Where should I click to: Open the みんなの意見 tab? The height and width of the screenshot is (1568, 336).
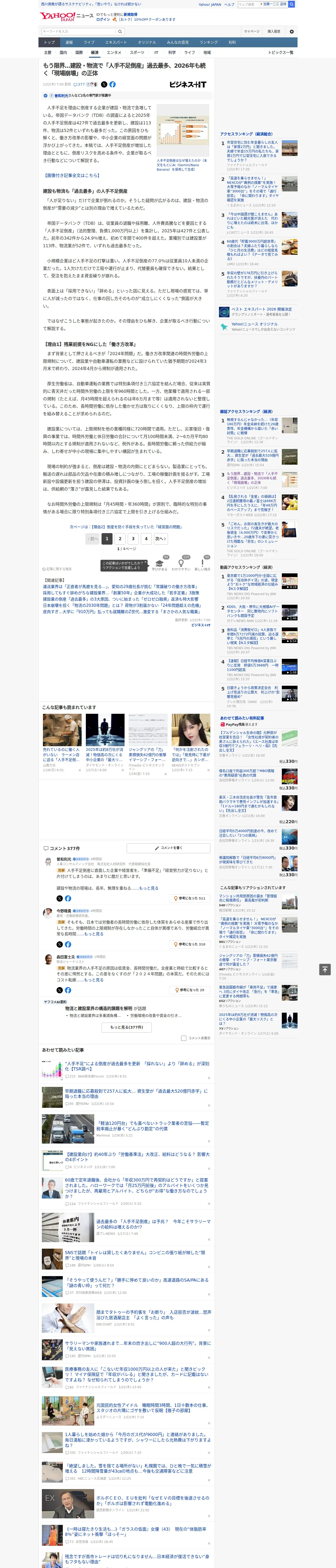point(177,43)
